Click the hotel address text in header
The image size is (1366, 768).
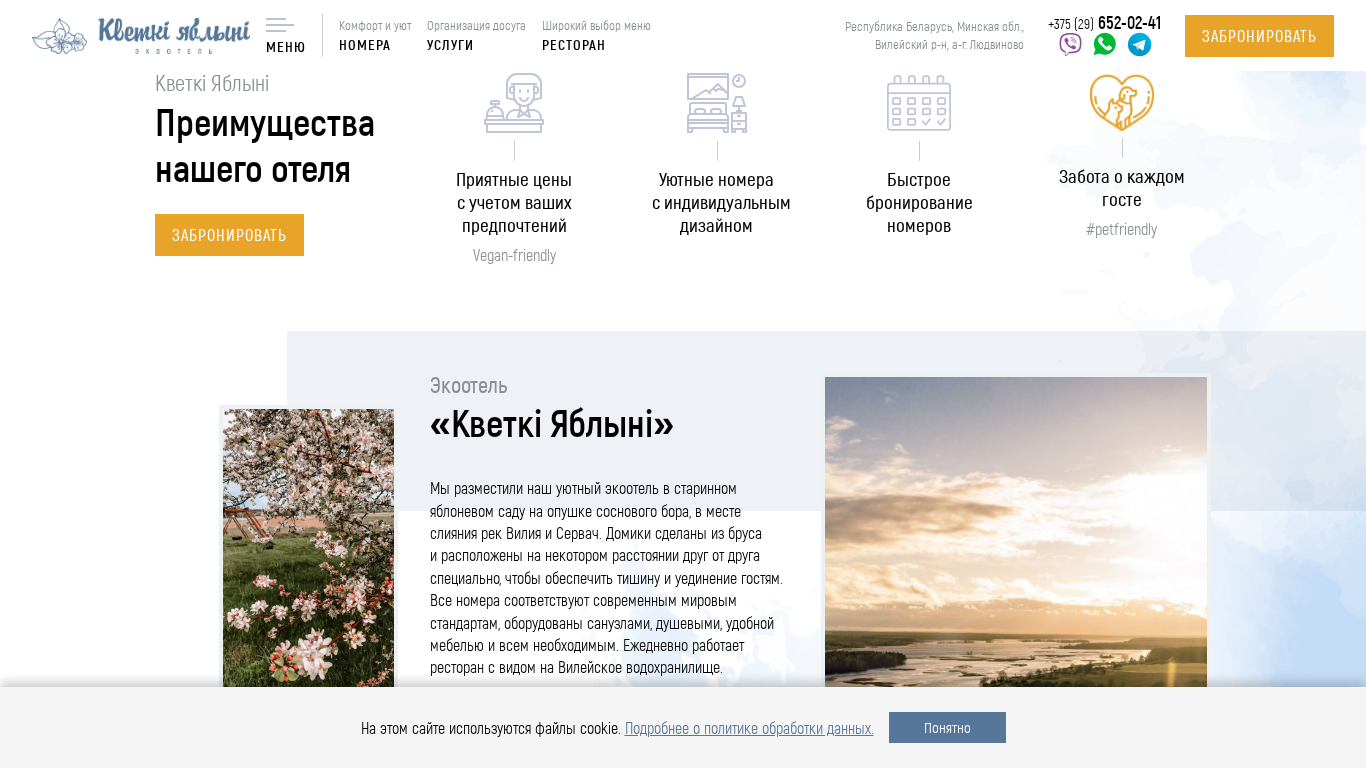point(934,36)
